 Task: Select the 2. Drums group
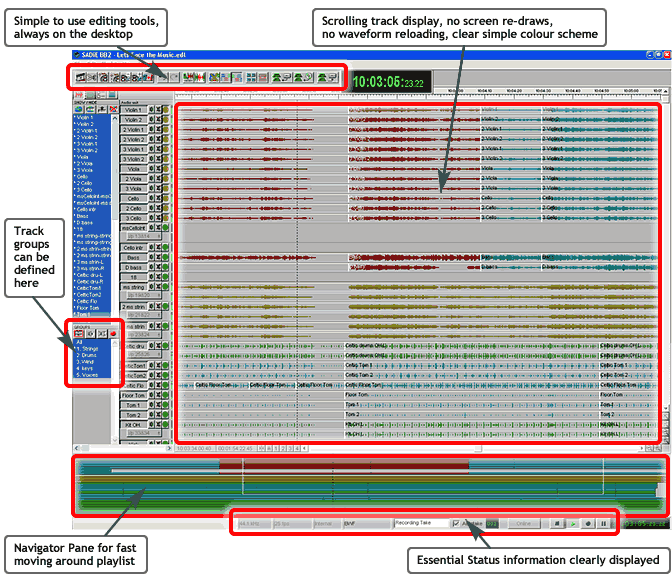[x=92, y=356]
